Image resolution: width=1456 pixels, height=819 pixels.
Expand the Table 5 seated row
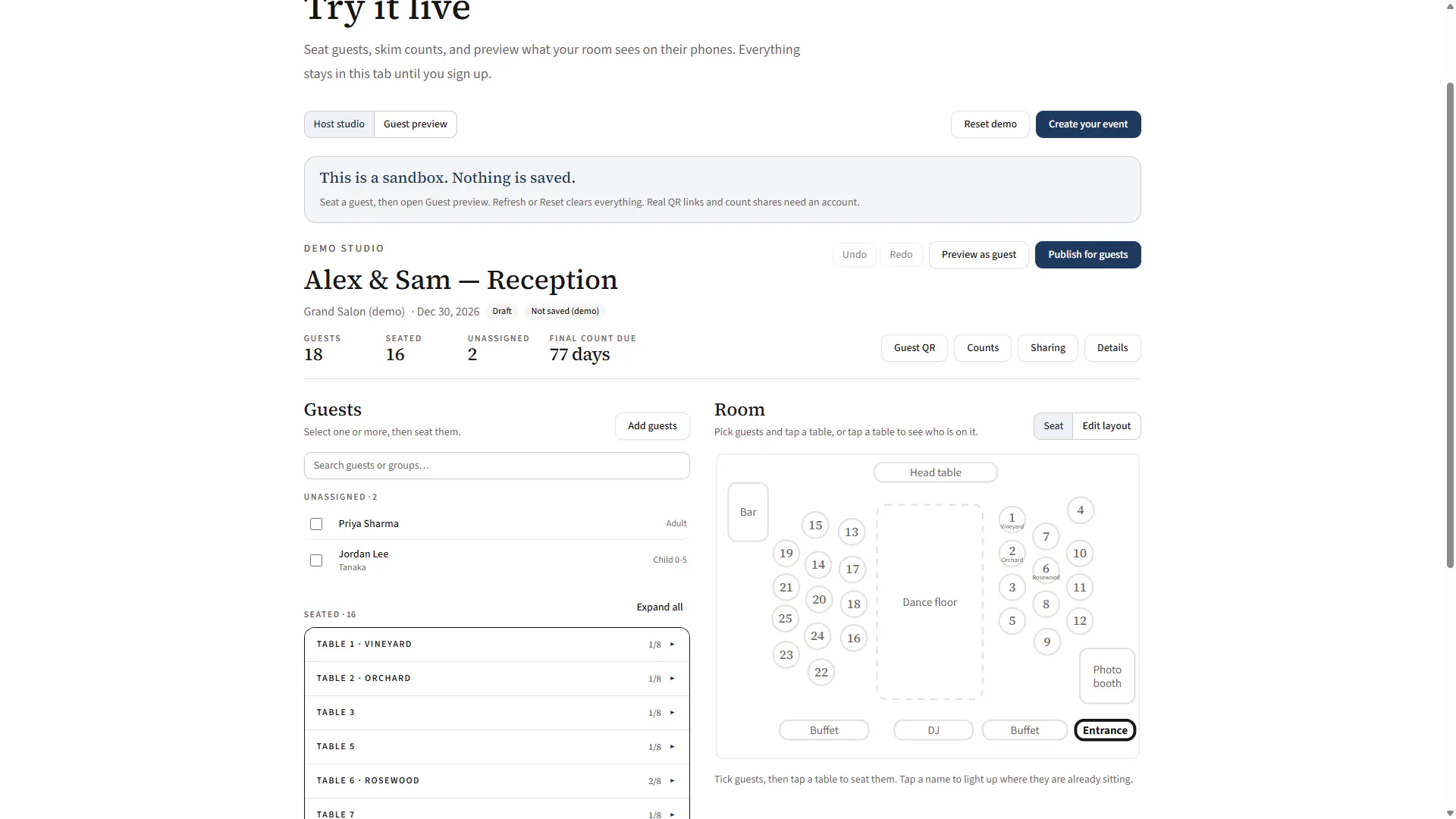coord(497,747)
